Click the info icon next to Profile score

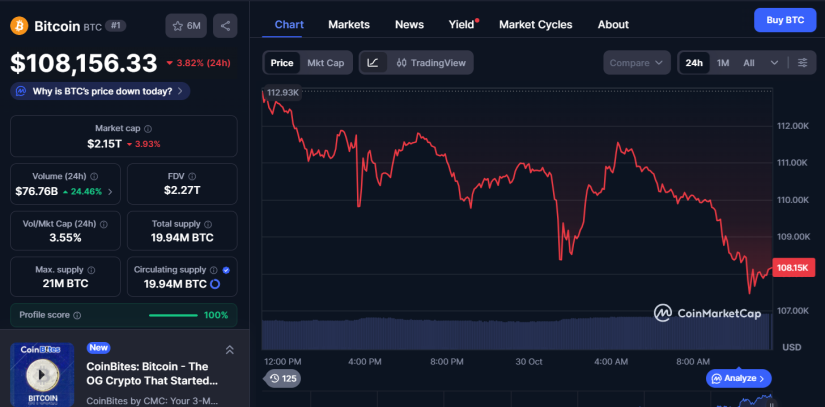pos(77,316)
